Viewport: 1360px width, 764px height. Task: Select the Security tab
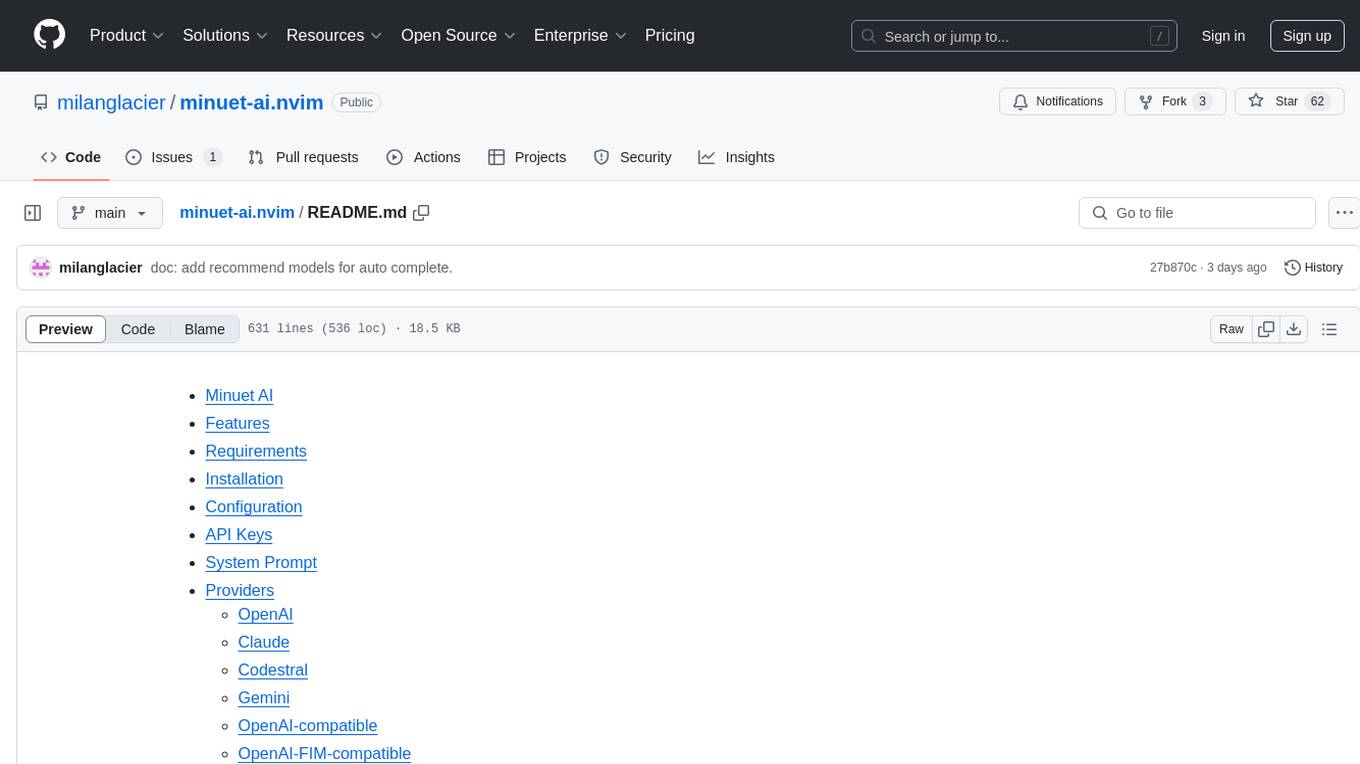pos(632,157)
